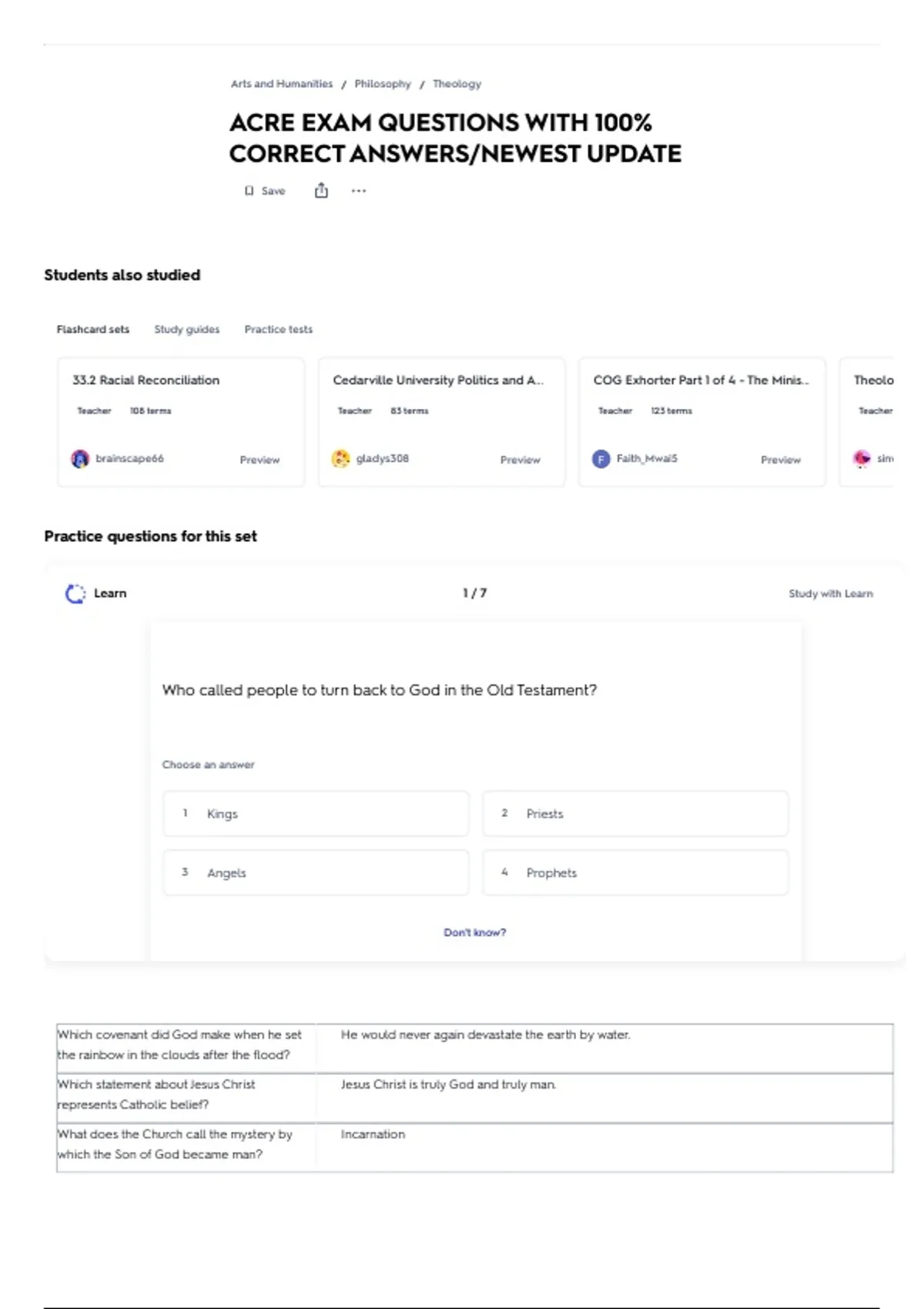Choose answer option Kings
924x1309 pixels.
point(316,814)
